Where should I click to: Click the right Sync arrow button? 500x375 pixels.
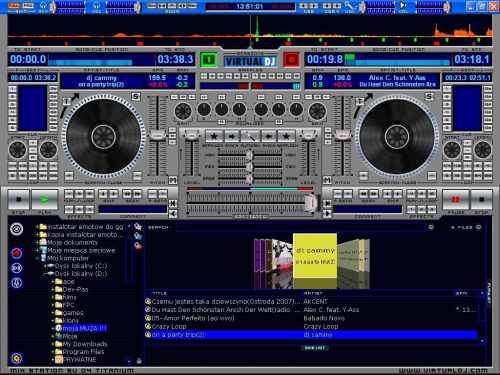(x=269, y=136)
